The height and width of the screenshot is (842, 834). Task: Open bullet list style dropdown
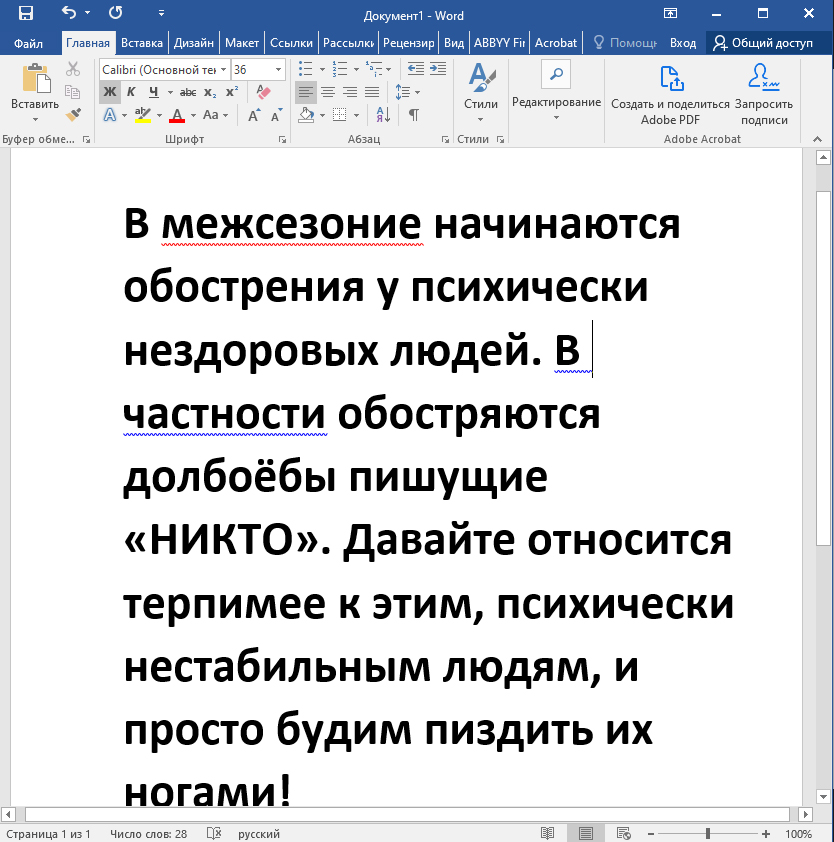coord(322,69)
